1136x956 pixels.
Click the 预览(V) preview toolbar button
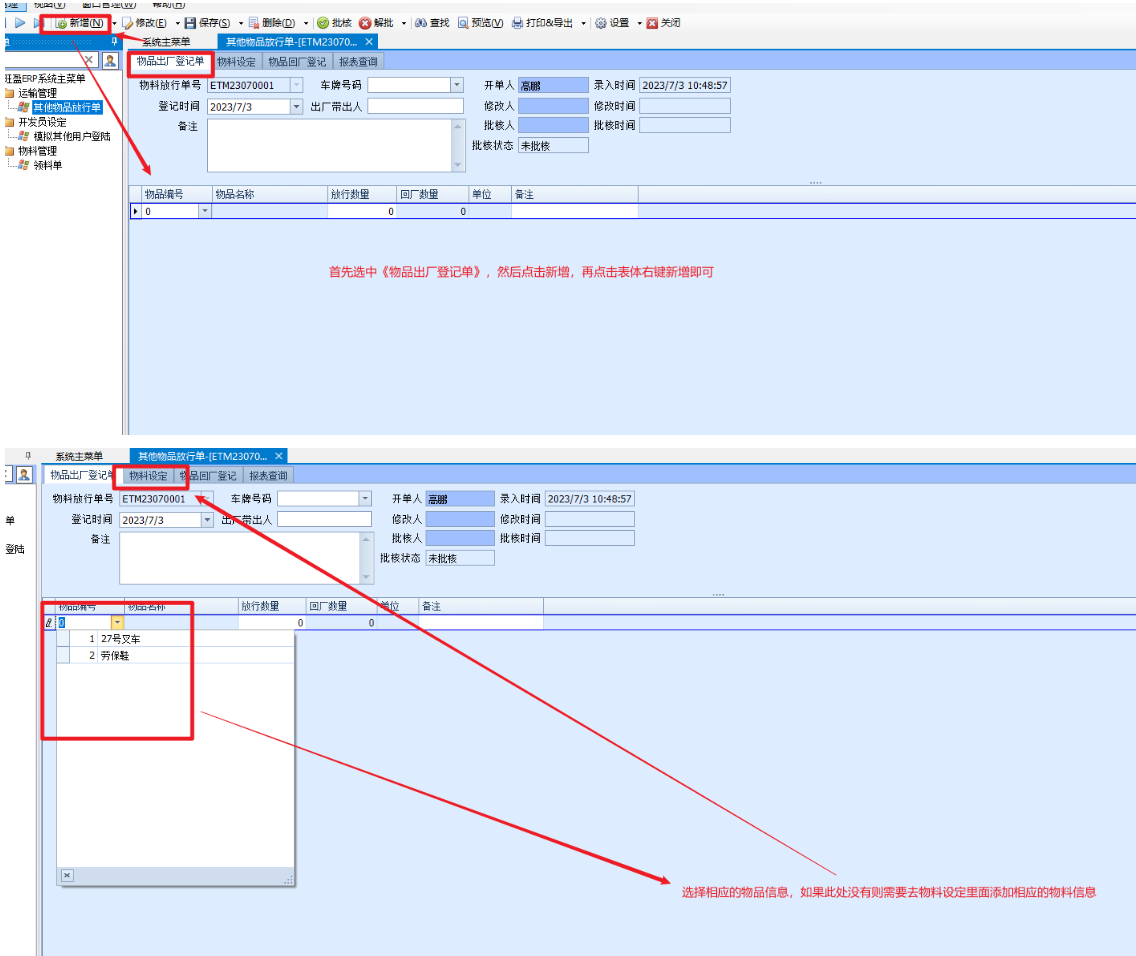coord(480,23)
